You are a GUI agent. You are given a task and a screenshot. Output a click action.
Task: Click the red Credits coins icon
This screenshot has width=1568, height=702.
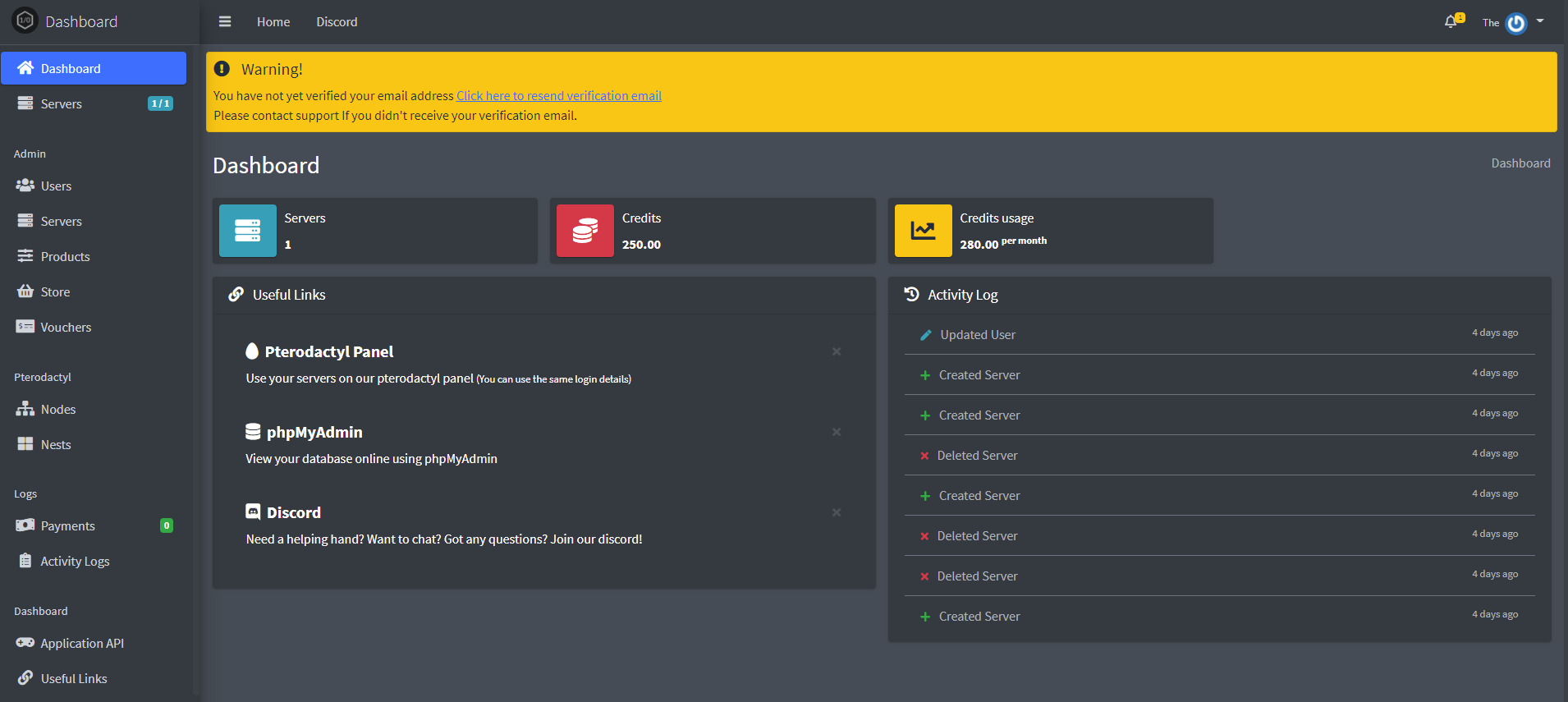(x=585, y=231)
